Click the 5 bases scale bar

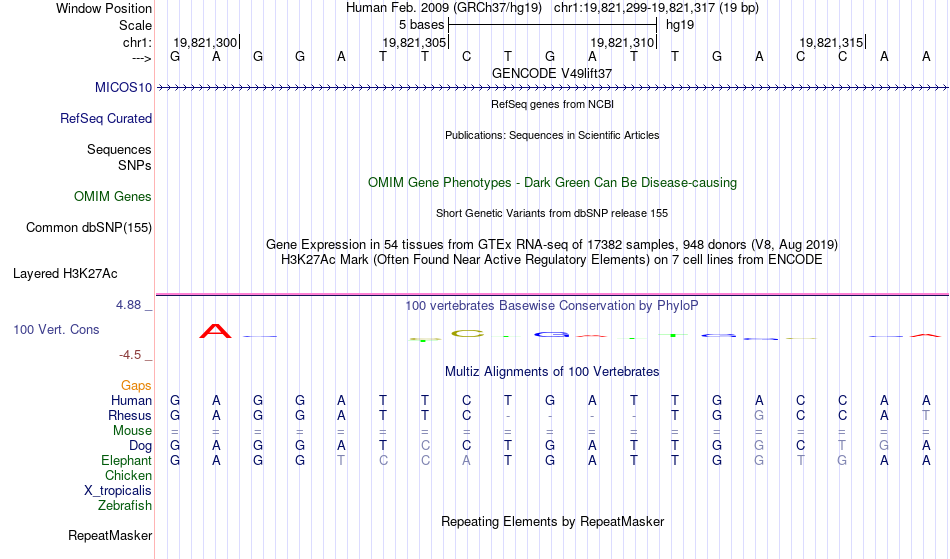pos(553,25)
